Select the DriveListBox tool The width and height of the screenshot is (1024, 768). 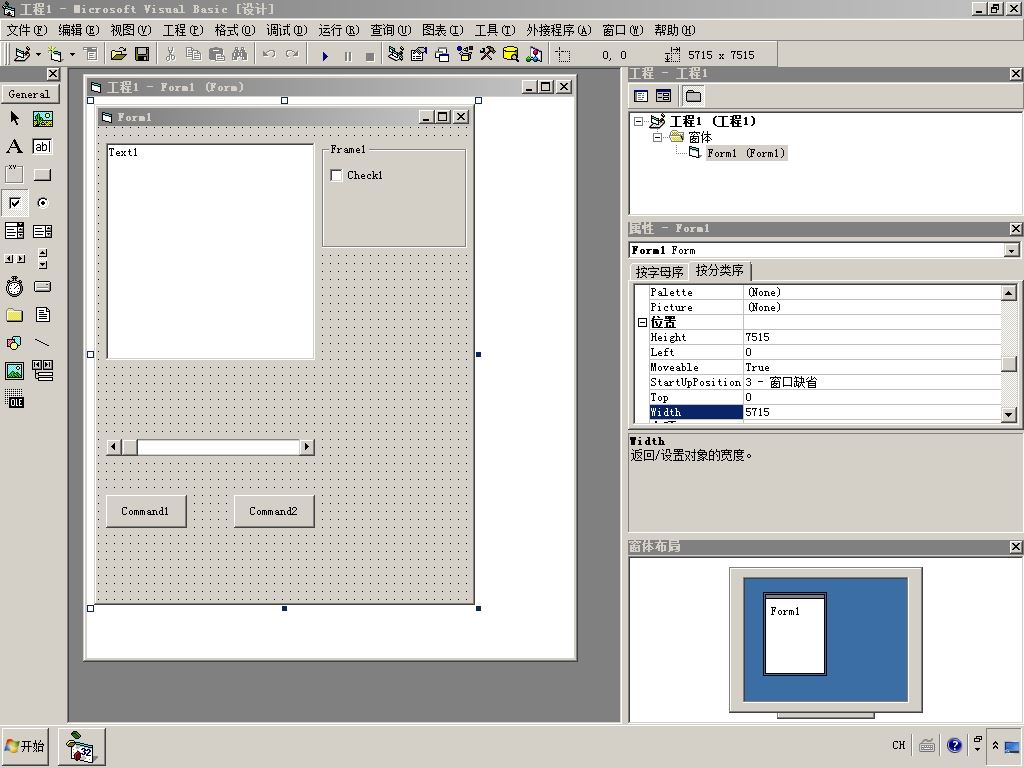(42, 287)
